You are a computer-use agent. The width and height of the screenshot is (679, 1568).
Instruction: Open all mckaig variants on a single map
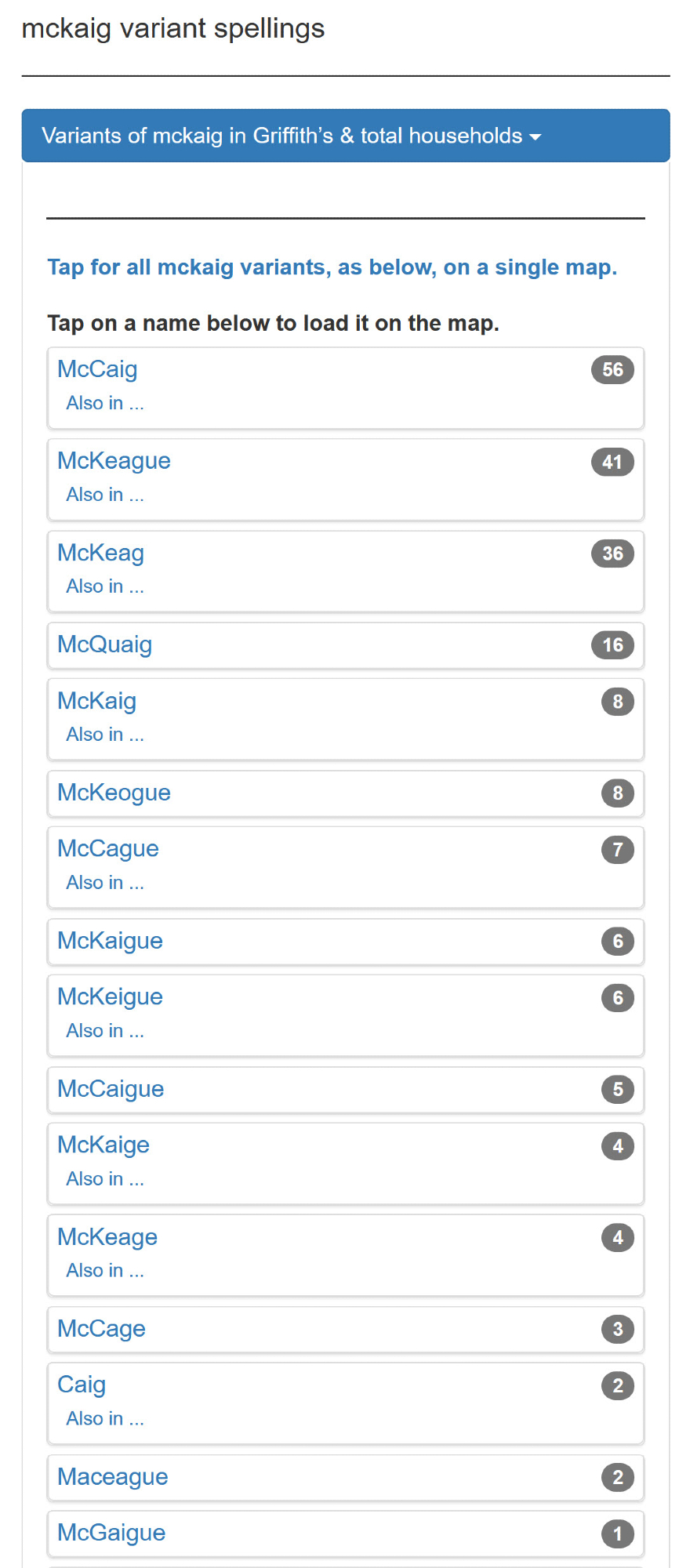tap(332, 267)
